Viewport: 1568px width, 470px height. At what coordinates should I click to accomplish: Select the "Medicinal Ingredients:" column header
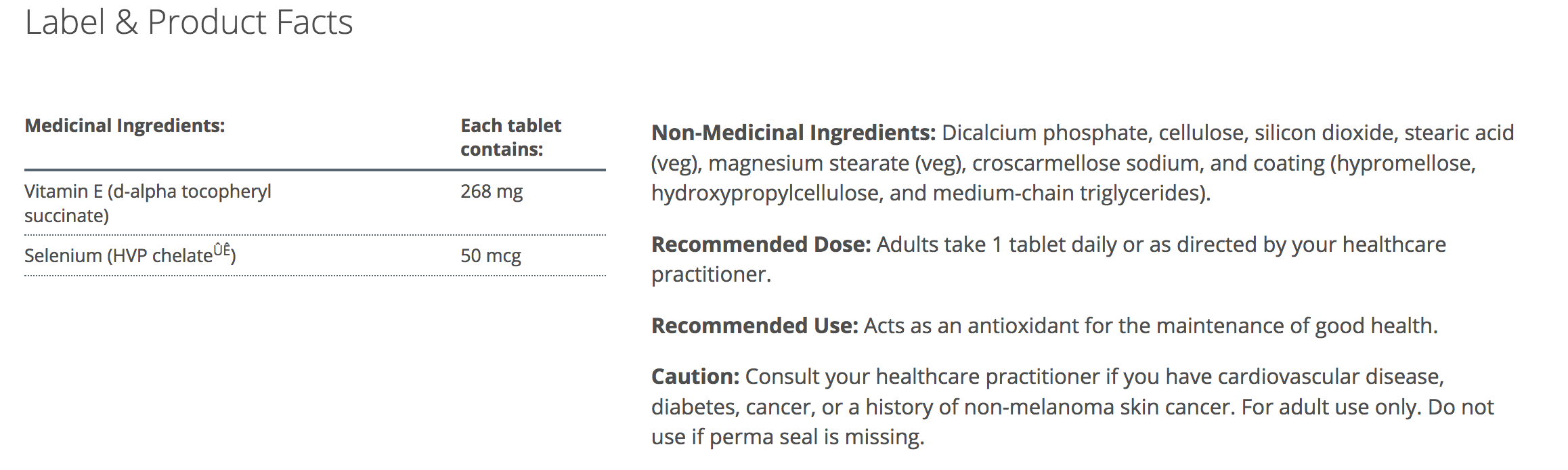click(125, 126)
